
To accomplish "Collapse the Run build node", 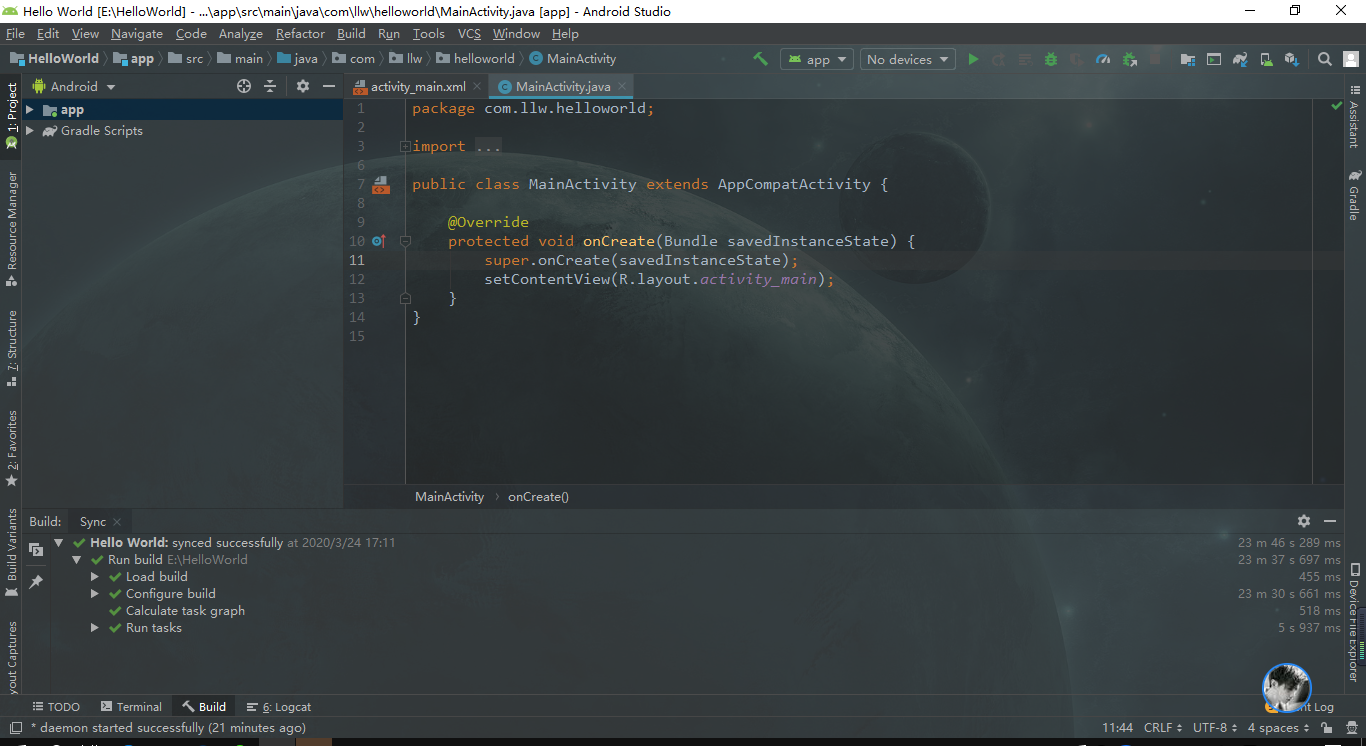I will tap(77, 560).
